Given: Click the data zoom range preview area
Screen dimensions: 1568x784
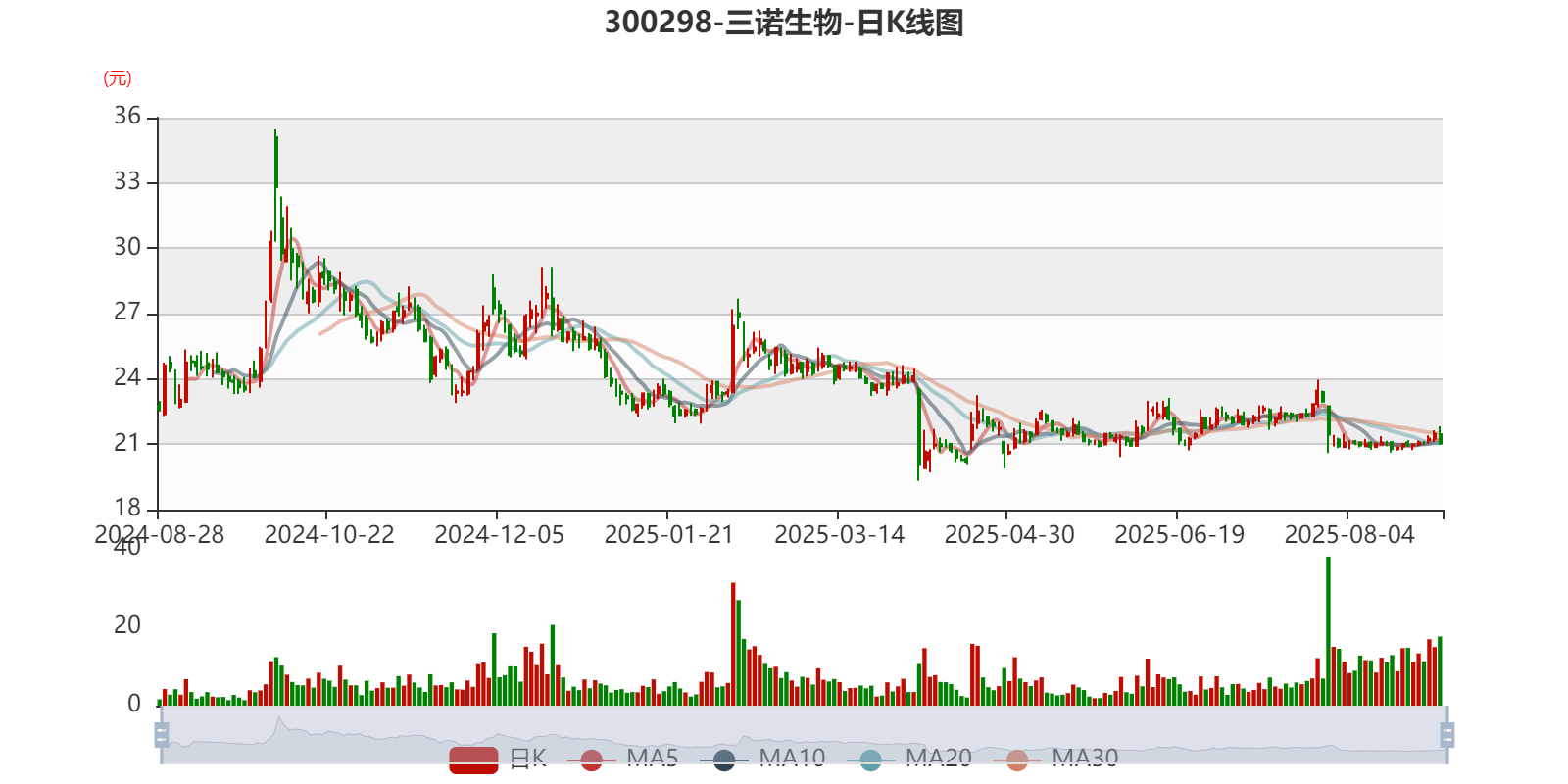Looking at the screenshot, I should click(x=804, y=735).
